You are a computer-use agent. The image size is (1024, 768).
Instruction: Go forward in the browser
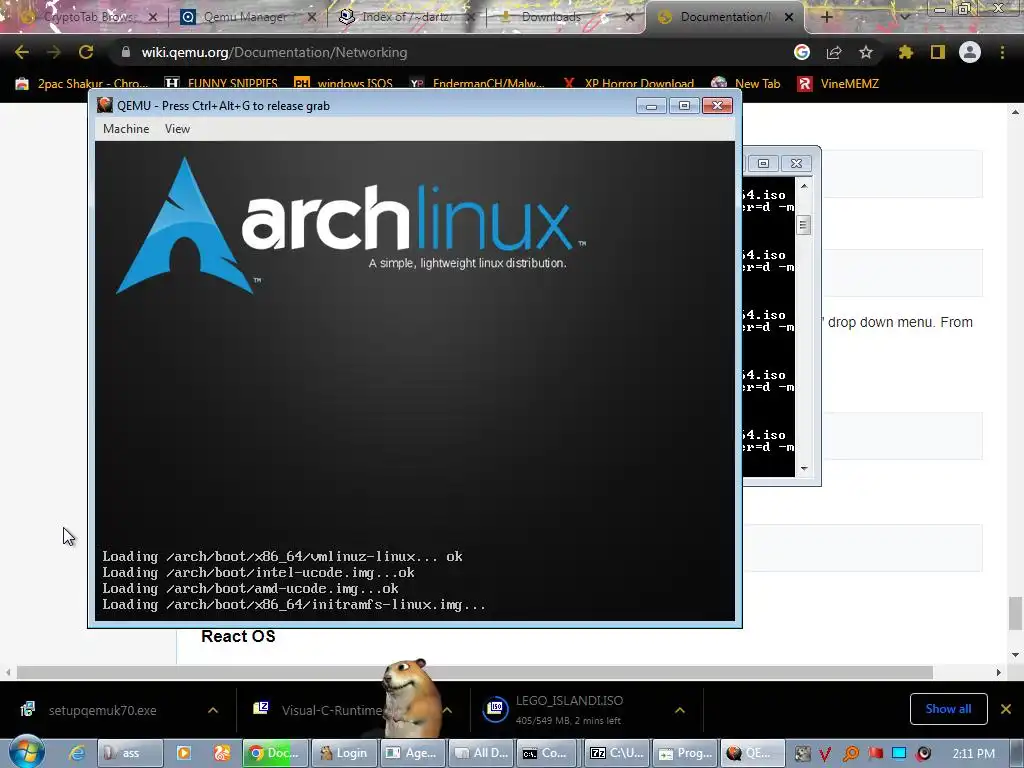coord(54,52)
